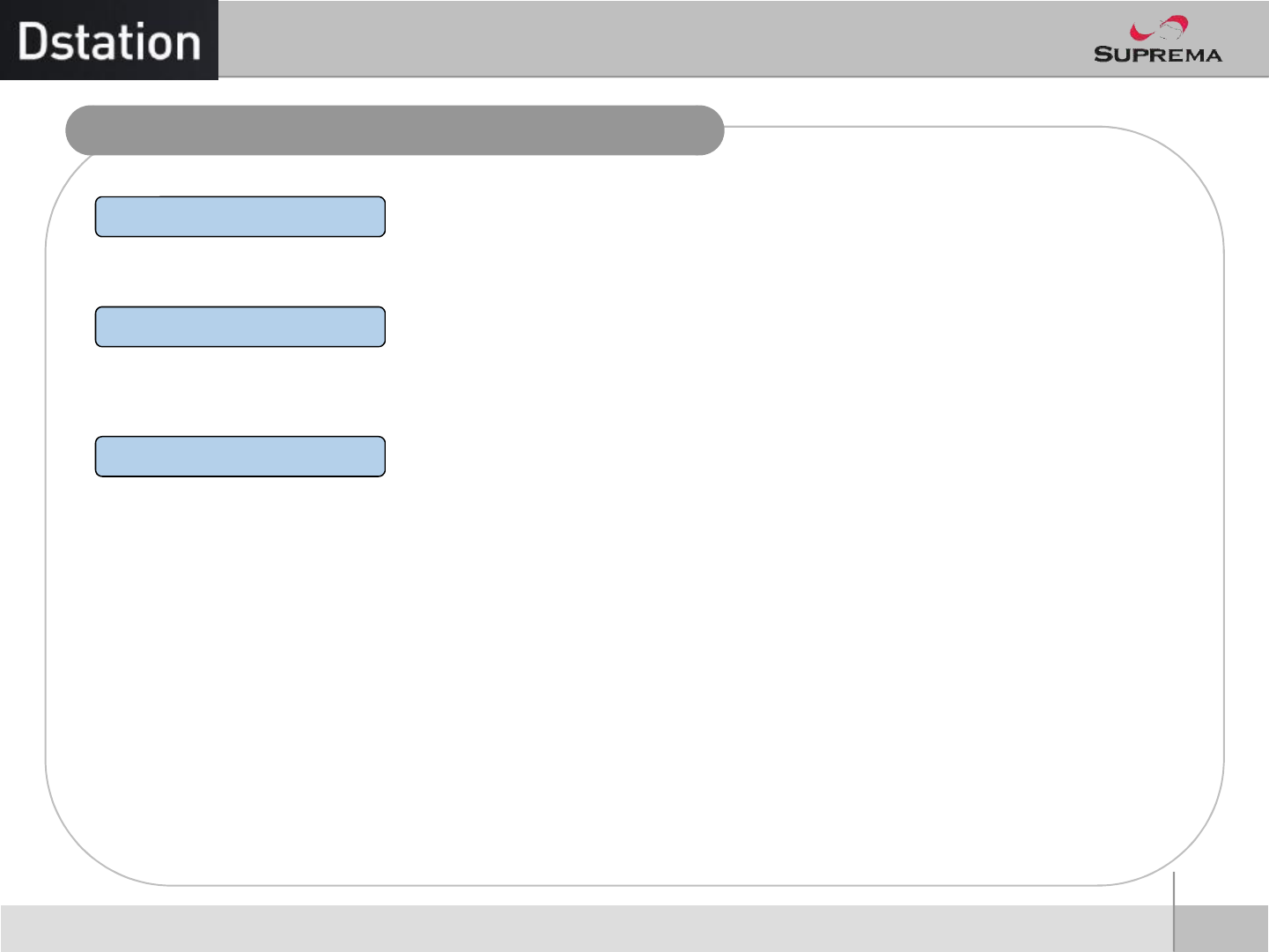Select the second light blue label box
This screenshot has height=952, width=1269.
pos(240,327)
